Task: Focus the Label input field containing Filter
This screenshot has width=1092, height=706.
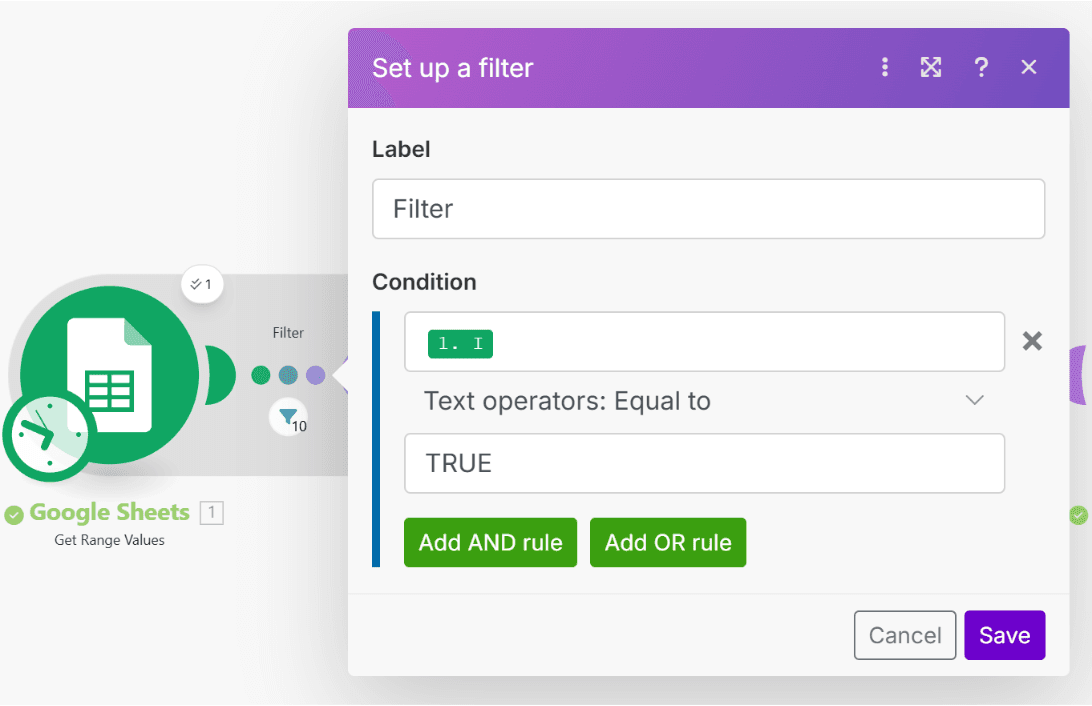Action: [x=708, y=209]
